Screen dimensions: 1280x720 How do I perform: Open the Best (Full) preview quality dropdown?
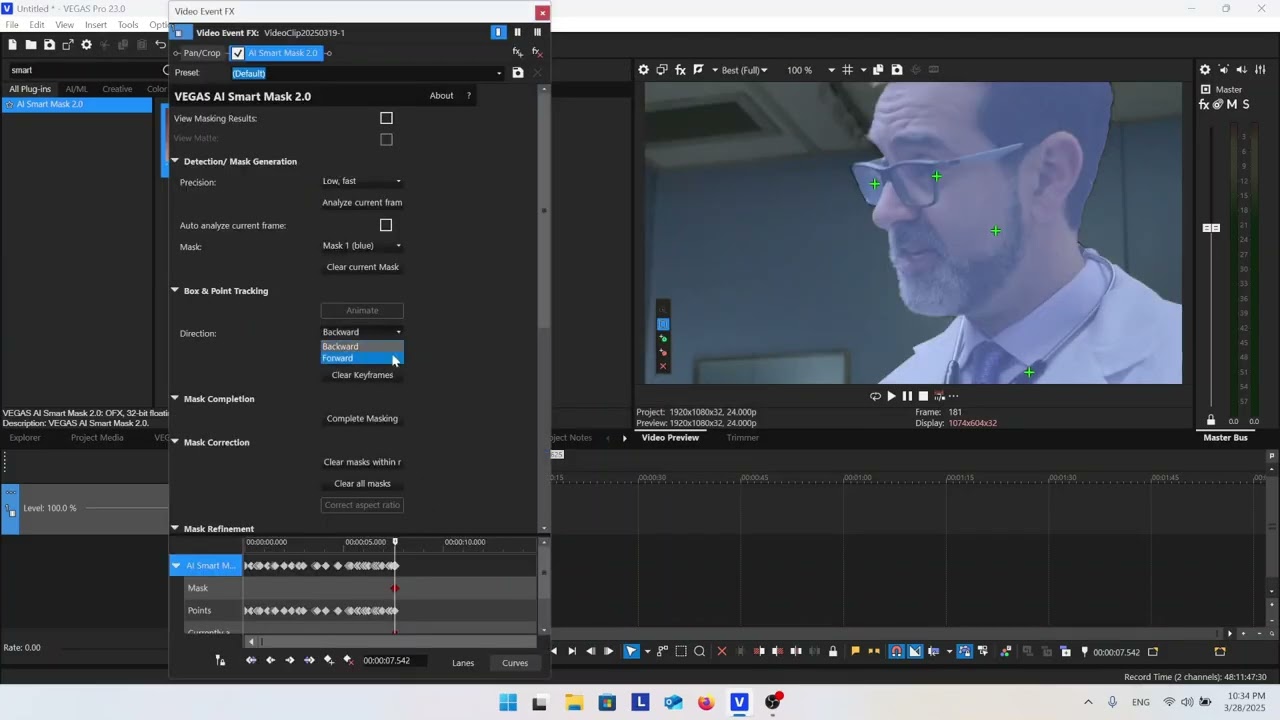pyautogui.click(x=745, y=70)
